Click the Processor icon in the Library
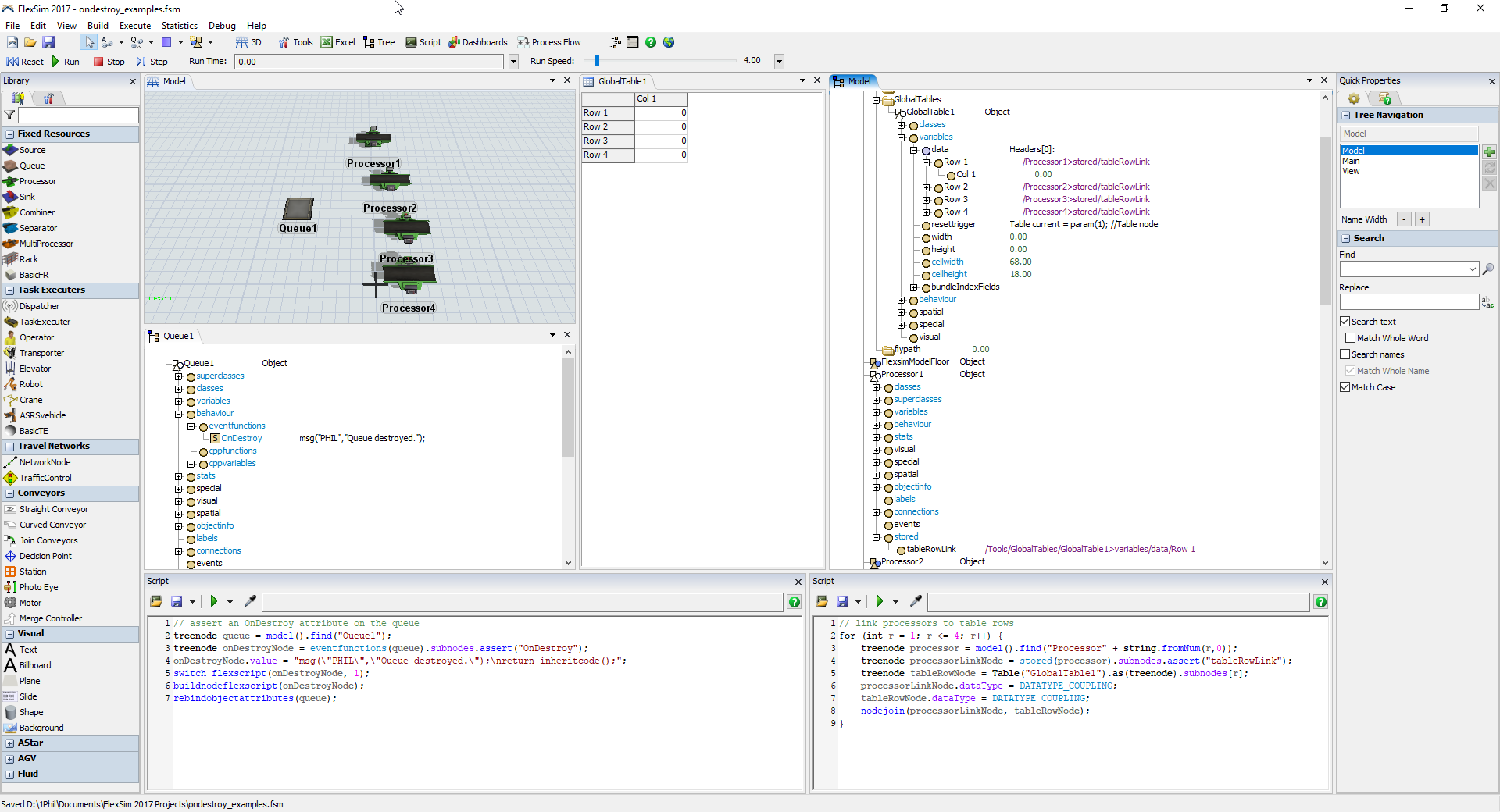 10,181
